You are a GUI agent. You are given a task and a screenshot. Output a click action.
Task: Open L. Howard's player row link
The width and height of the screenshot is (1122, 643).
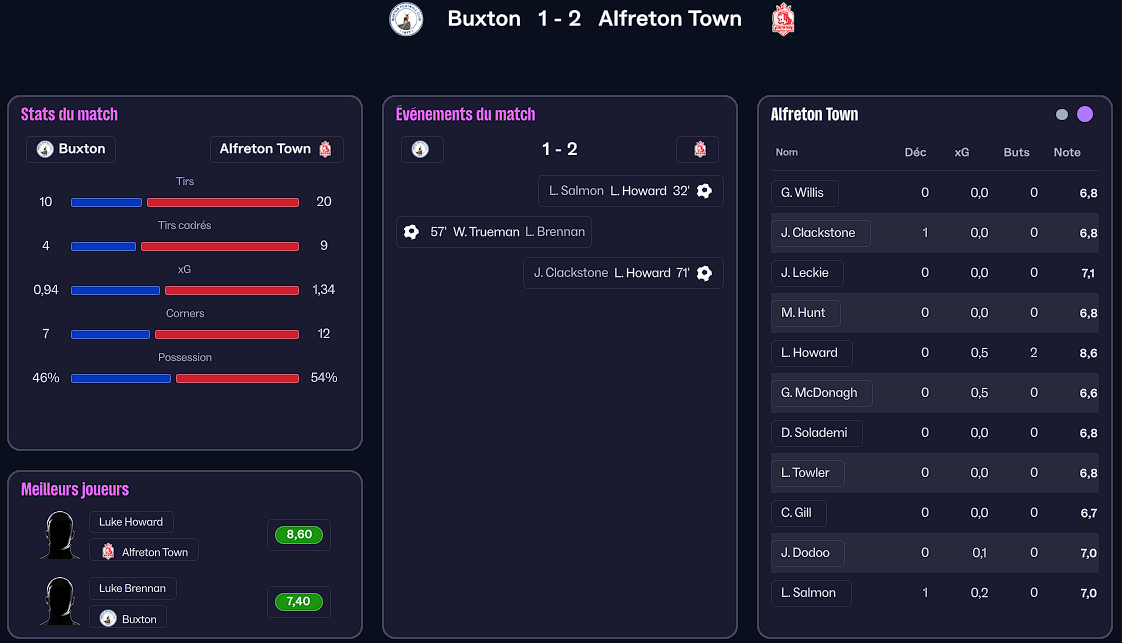pos(810,353)
